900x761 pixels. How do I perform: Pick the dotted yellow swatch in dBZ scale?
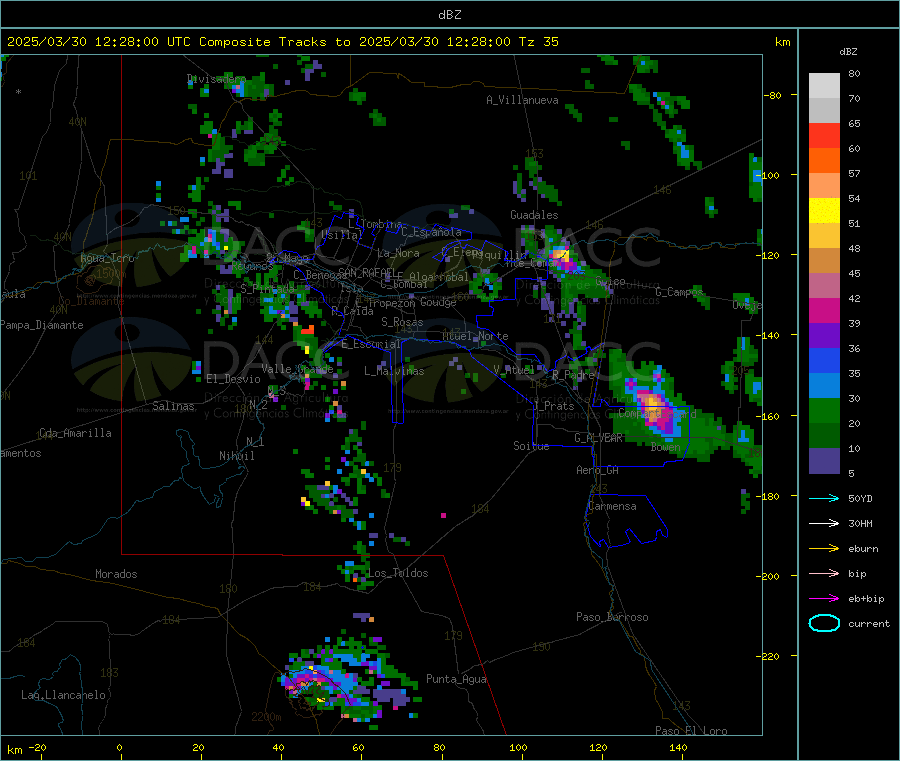[x=824, y=211]
